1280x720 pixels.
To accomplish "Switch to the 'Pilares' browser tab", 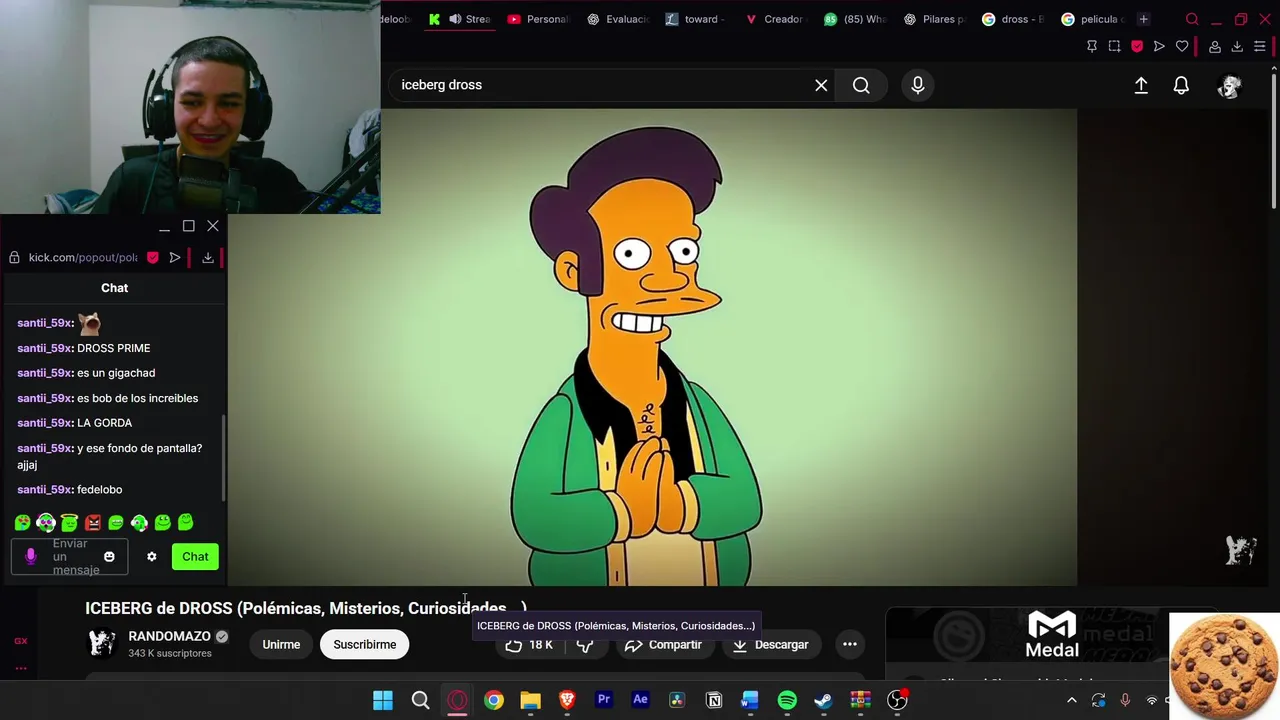I will pyautogui.click(x=934, y=19).
